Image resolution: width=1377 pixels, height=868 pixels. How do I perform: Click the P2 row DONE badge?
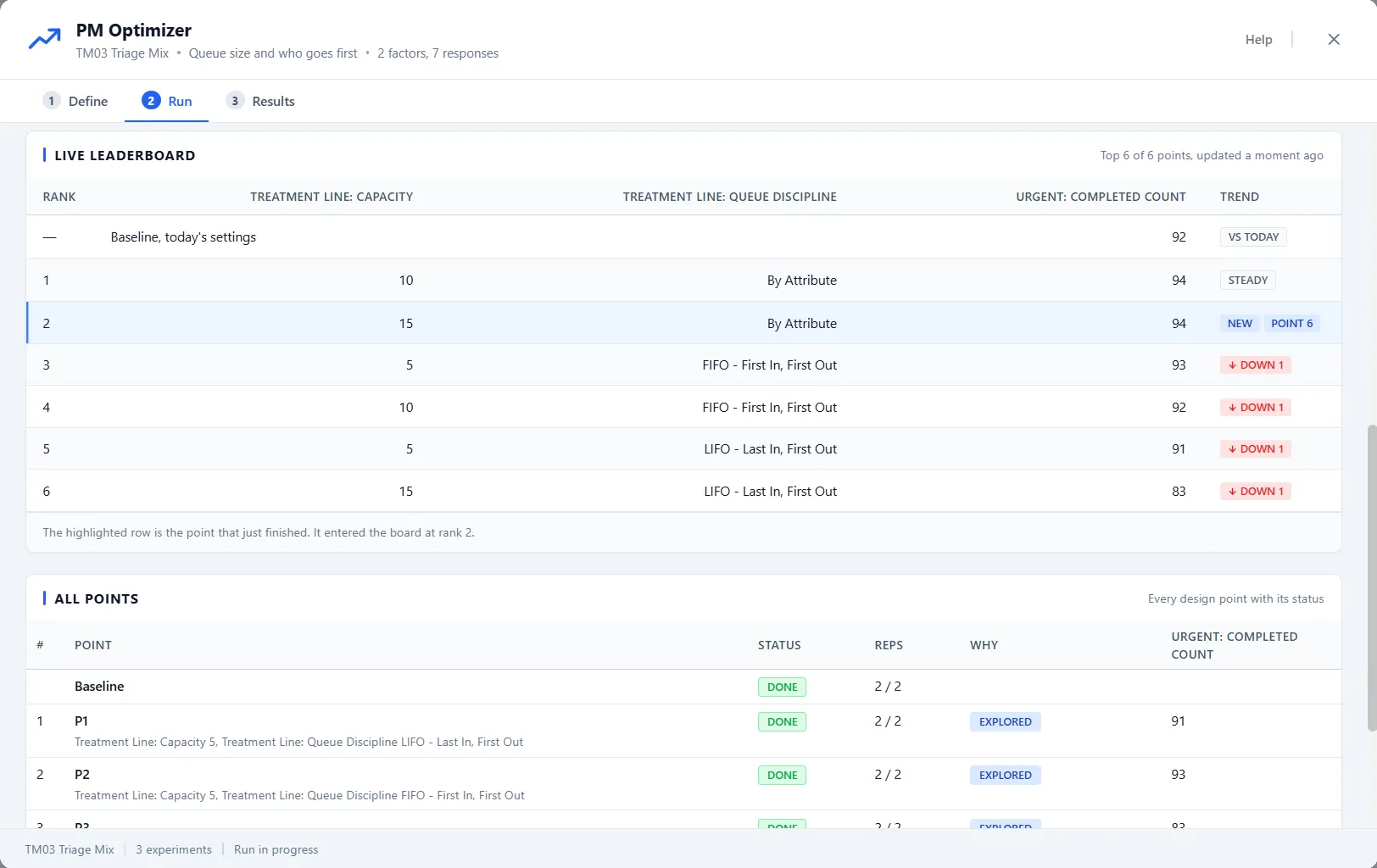tap(782, 776)
